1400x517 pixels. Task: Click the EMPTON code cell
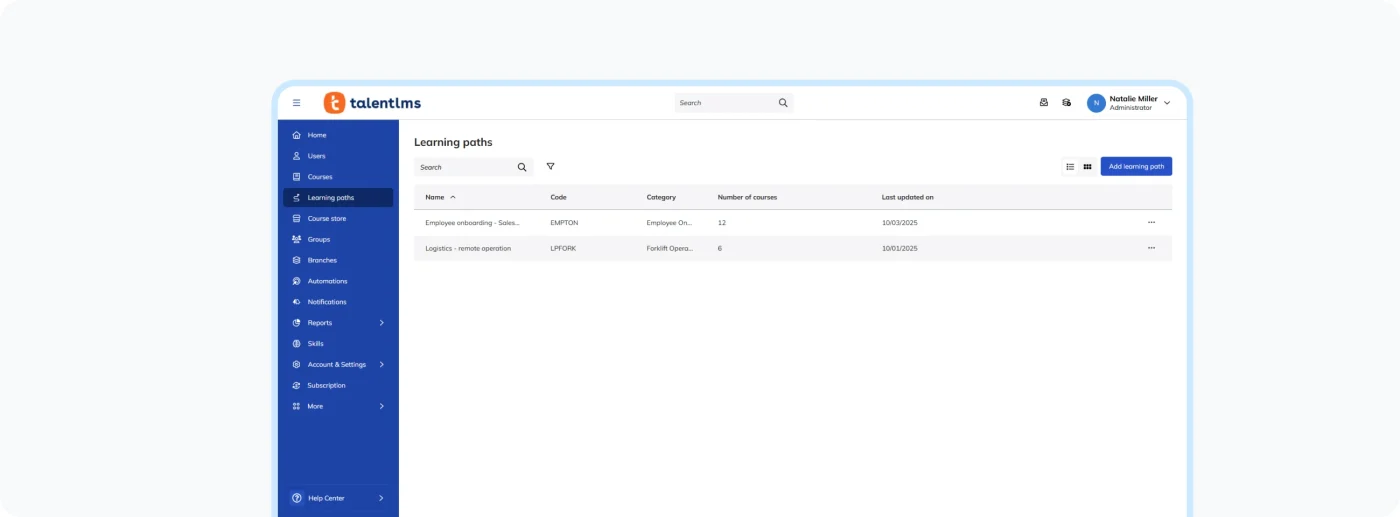click(x=564, y=222)
